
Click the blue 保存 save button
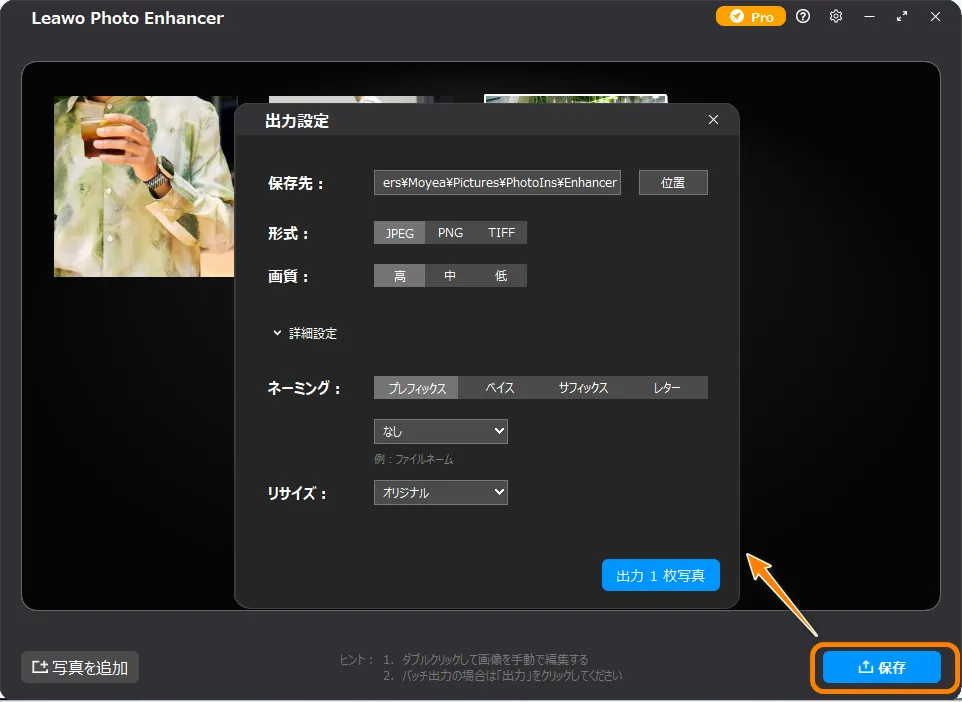(x=881, y=667)
